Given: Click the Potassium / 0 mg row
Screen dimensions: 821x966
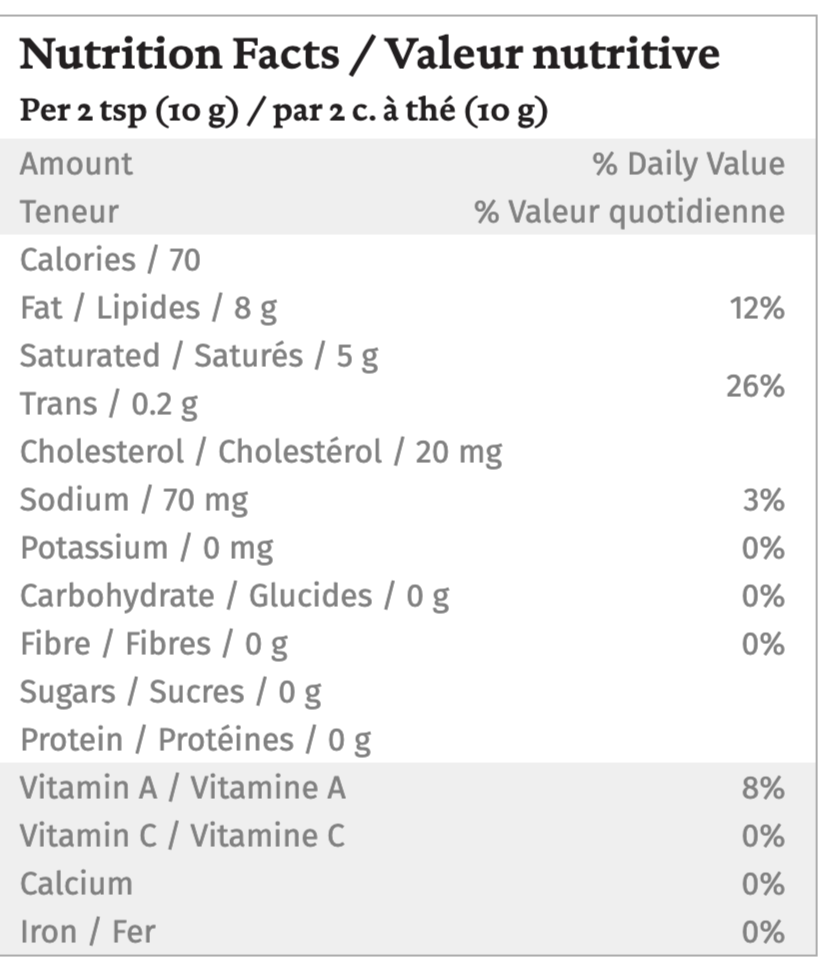Looking at the screenshot, I should (146, 548).
